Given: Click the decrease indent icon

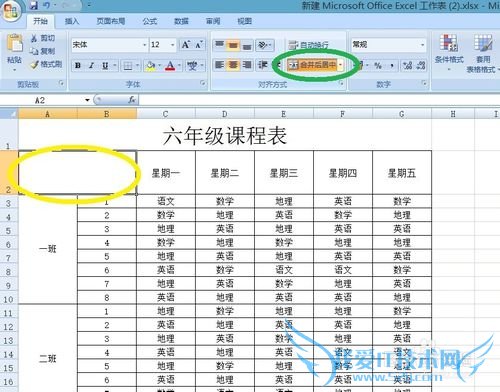Looking at the screenshot, I should pos(263,65).
